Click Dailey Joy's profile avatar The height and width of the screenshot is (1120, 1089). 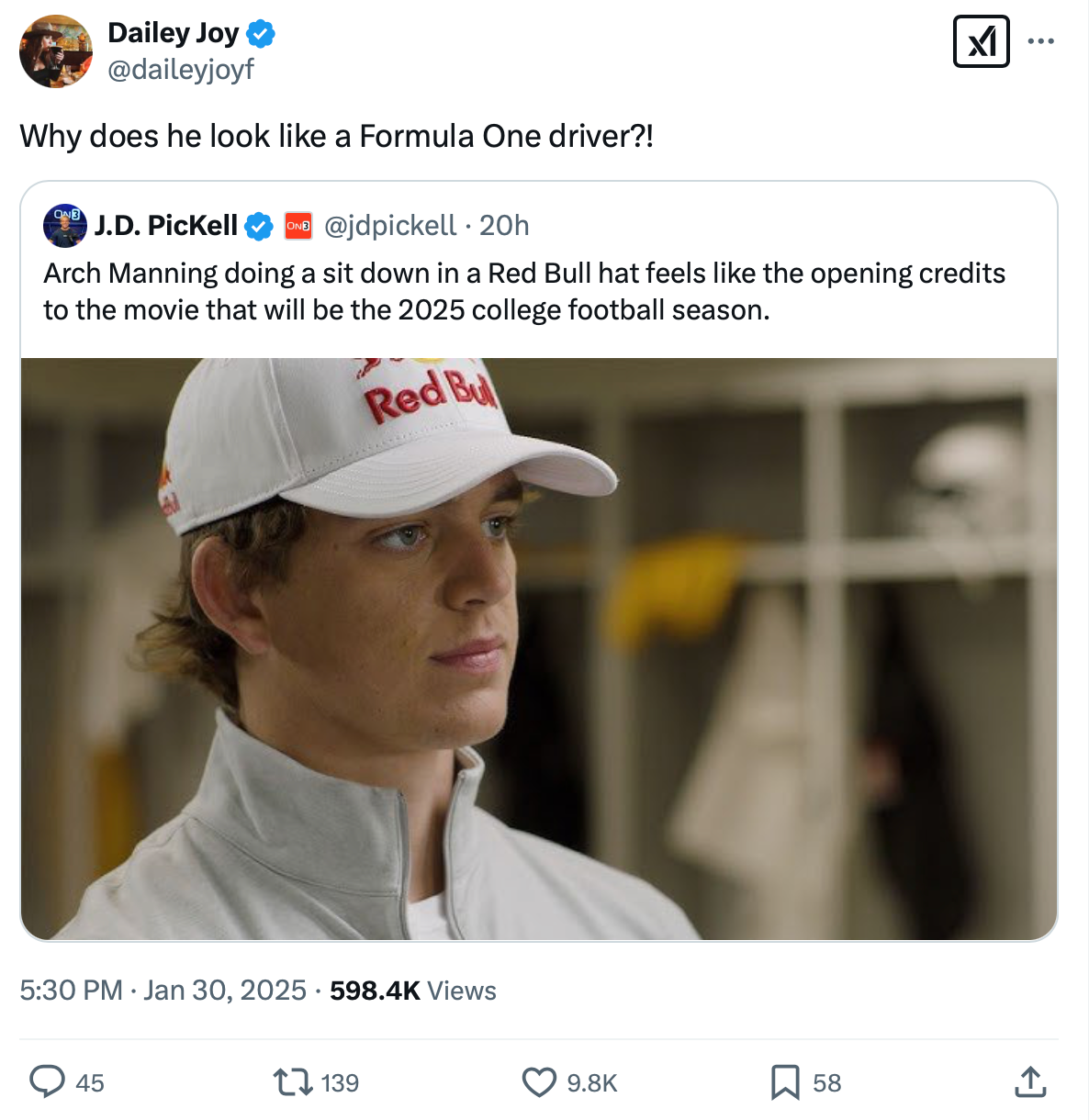click(x=56, y=51)
